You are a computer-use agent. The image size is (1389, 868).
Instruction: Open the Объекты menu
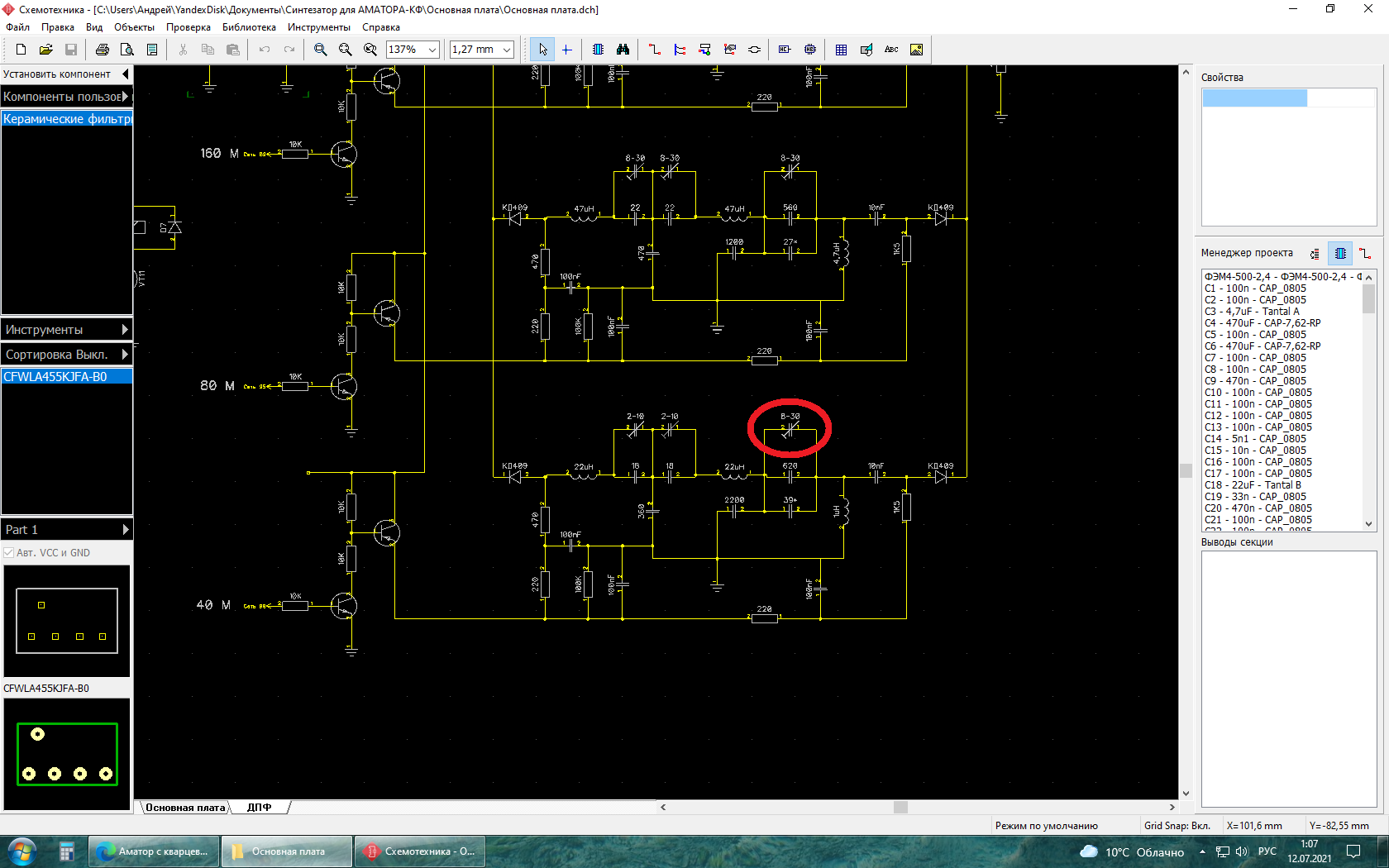click(134, 27)
